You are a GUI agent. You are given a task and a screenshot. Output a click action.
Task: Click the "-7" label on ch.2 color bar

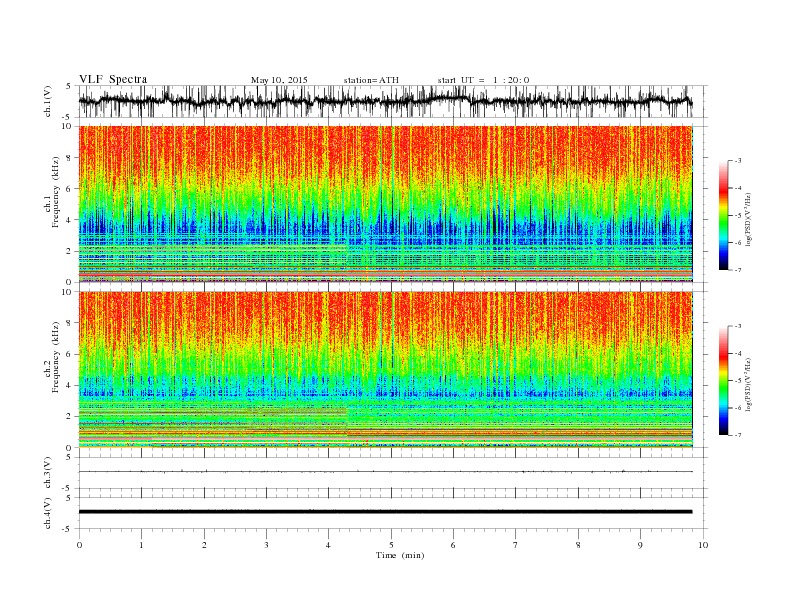click(738, 435)
